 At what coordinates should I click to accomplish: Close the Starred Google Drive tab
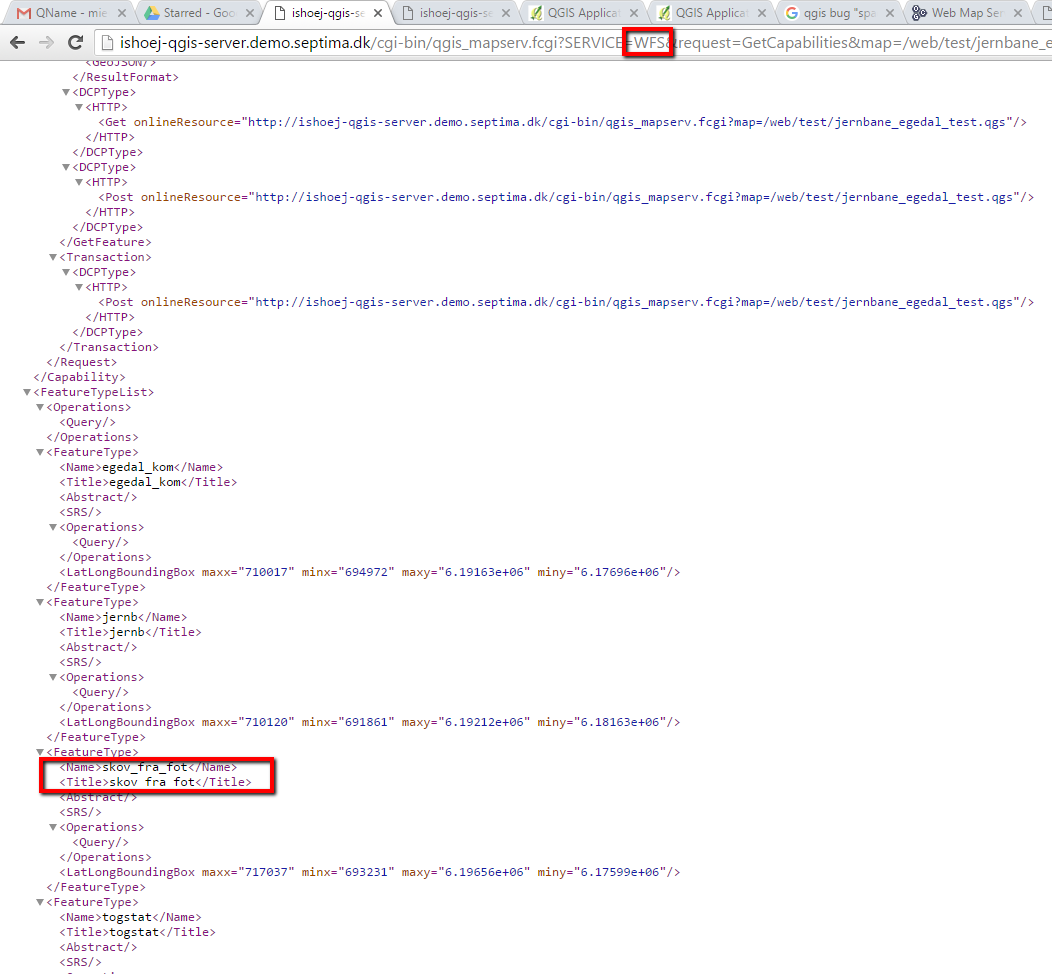pyautogui.click(x=250, y=13)
